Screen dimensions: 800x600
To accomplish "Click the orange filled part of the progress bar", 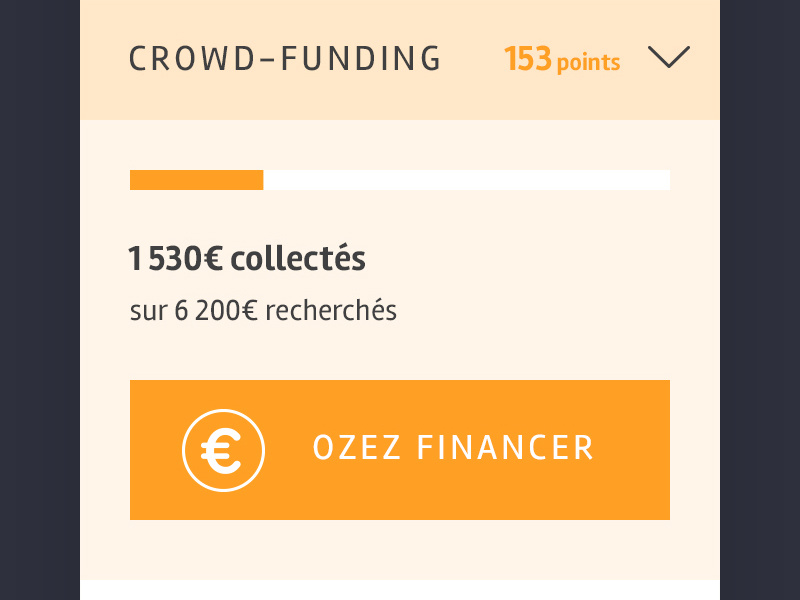I will pyautogui.click(x=196, y=180).
